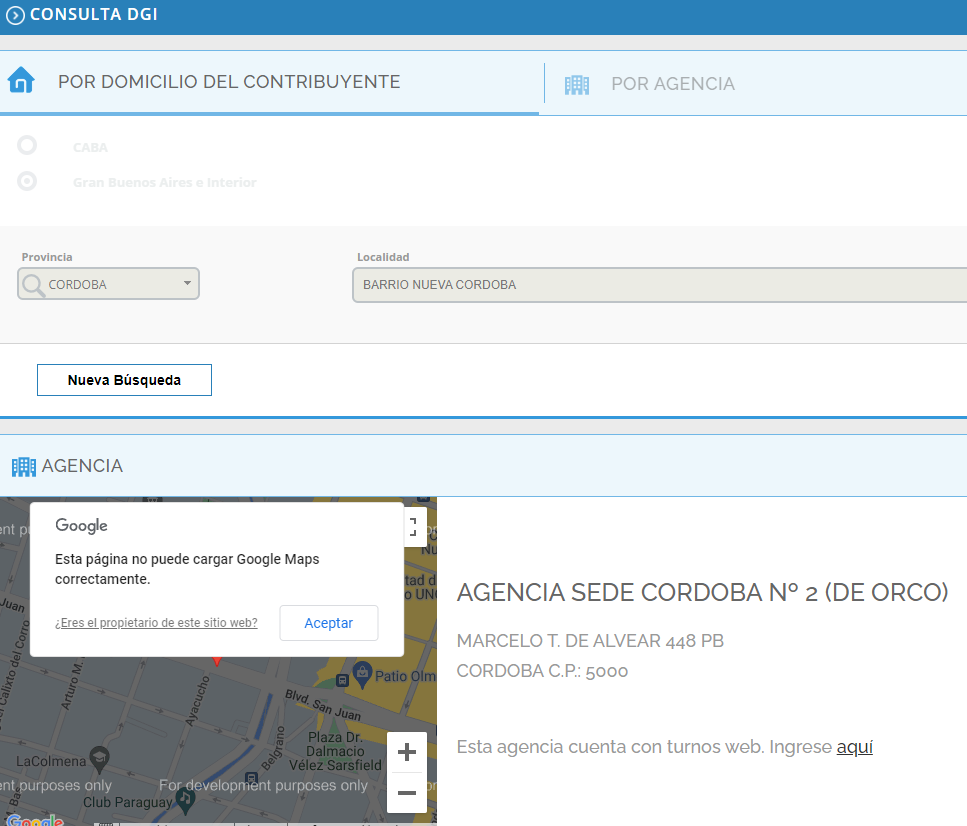Click the building icon beside Por Agencia

pos(577,85)
